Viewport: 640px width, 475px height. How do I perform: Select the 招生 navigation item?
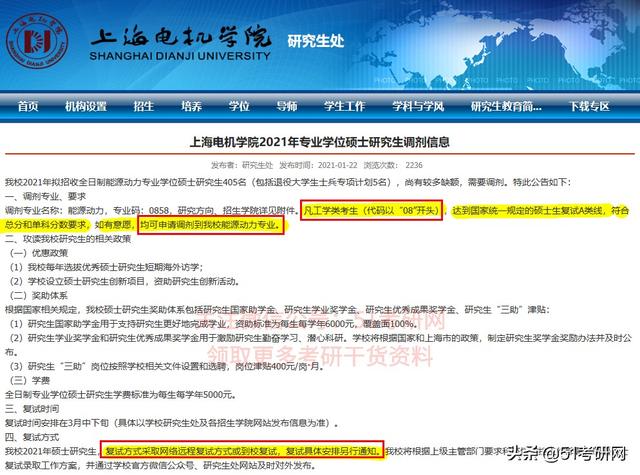(x=144, y=107)
